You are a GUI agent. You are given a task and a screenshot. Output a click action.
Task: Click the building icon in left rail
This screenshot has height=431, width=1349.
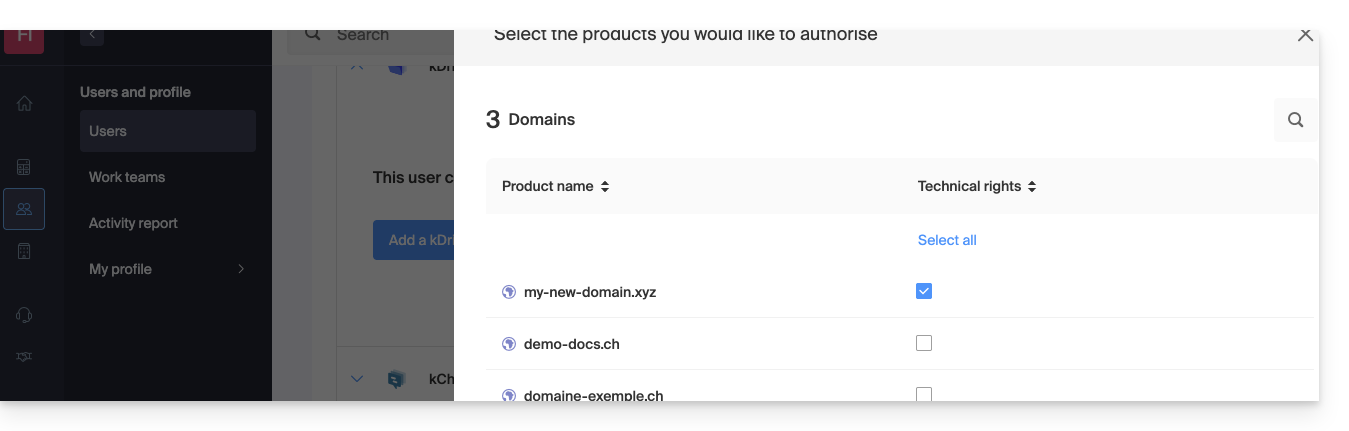[24, 251]
